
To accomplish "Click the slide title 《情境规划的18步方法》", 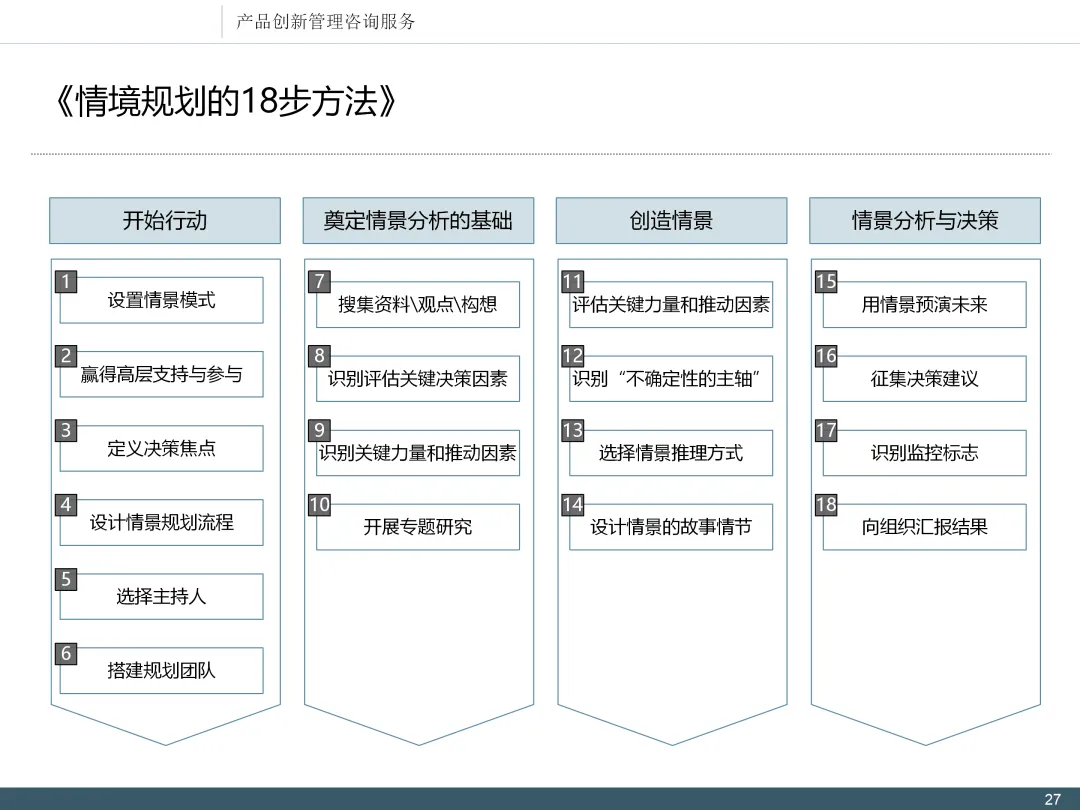I will [x=226, y=101].
